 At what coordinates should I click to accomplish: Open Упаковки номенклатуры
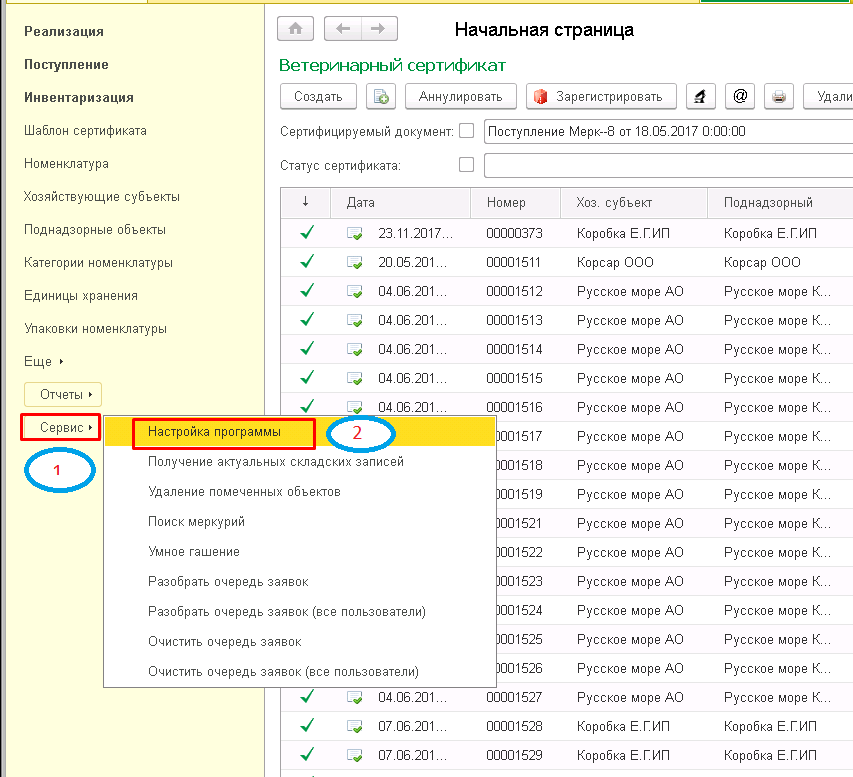95,329
